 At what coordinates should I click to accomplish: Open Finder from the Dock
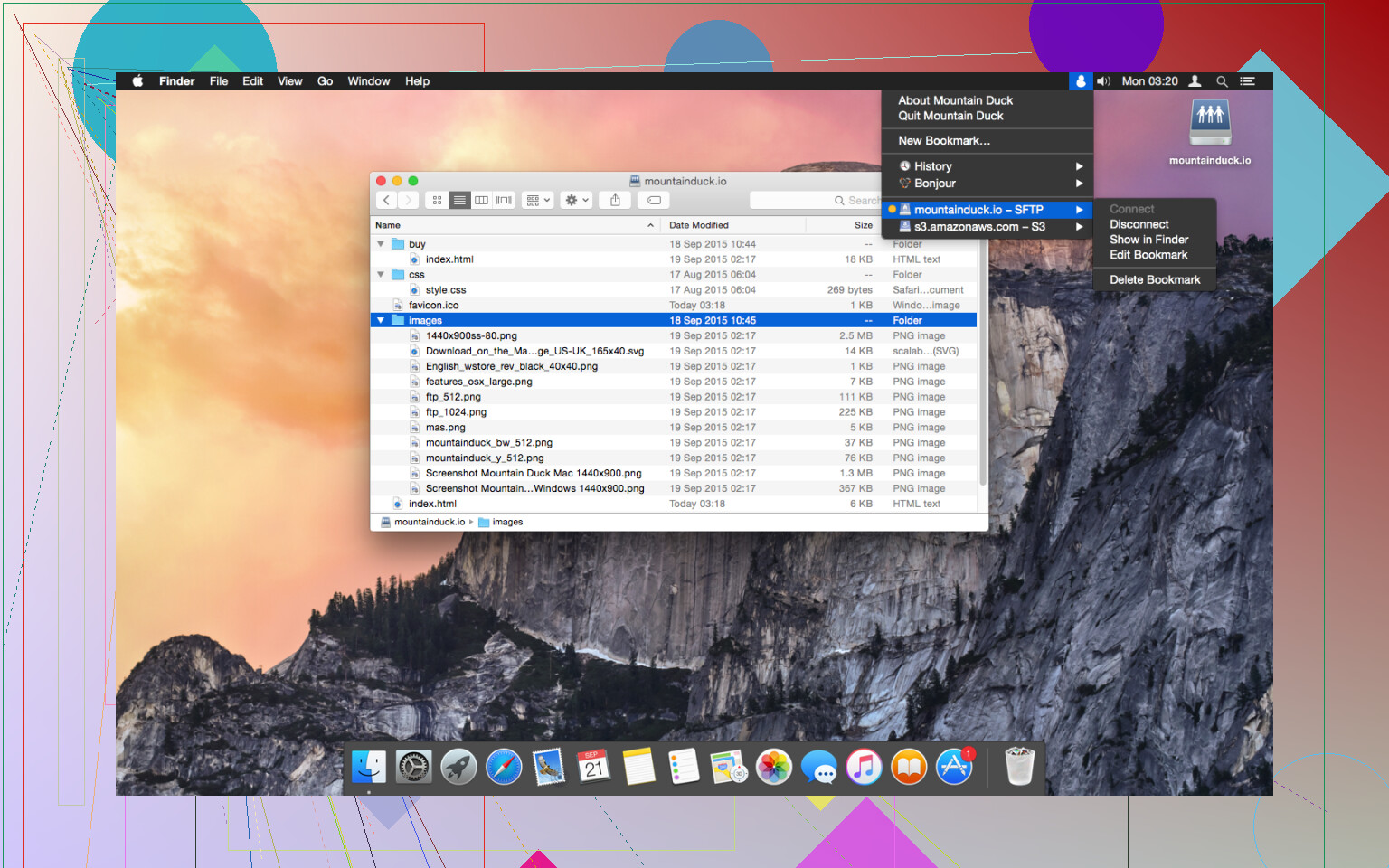[369, 768]
